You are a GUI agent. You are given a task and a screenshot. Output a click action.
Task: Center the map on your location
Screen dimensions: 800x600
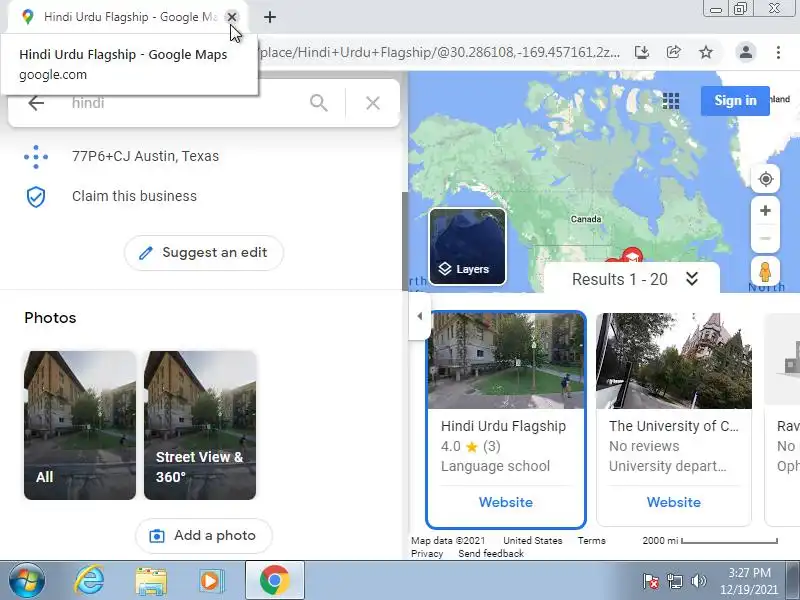point(765,179)
